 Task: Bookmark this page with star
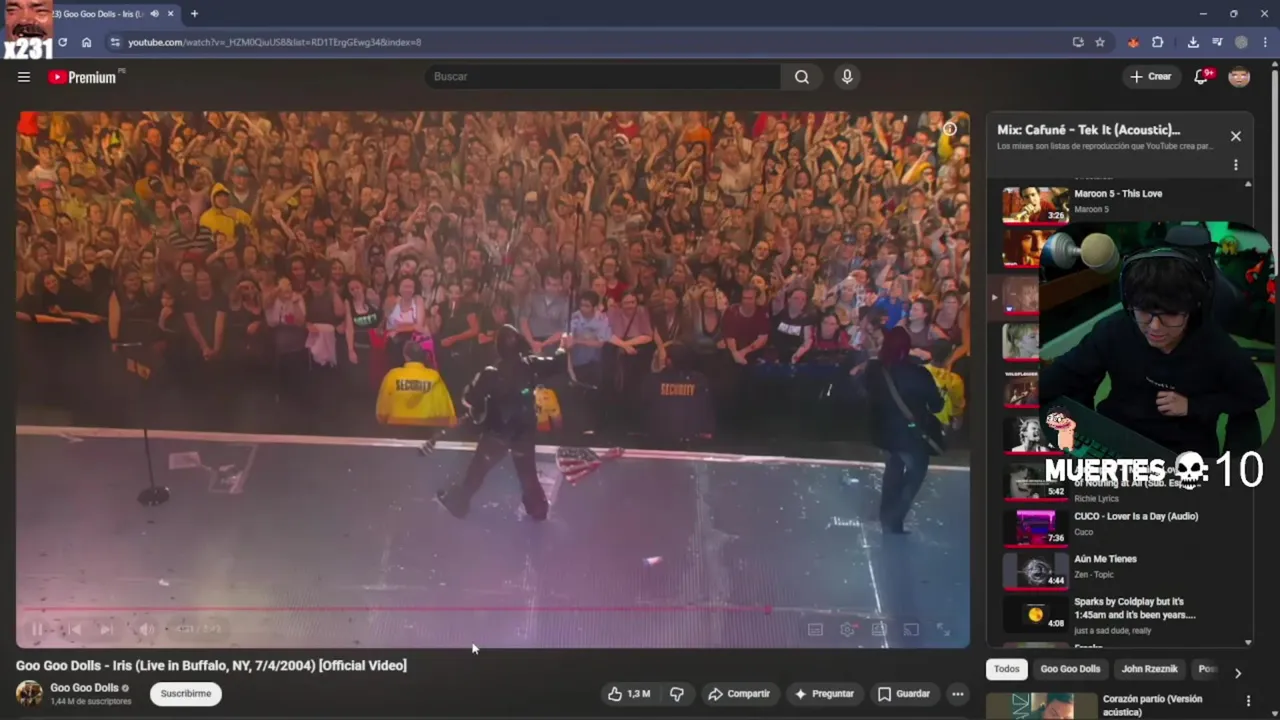click(x=1100, y=42)
